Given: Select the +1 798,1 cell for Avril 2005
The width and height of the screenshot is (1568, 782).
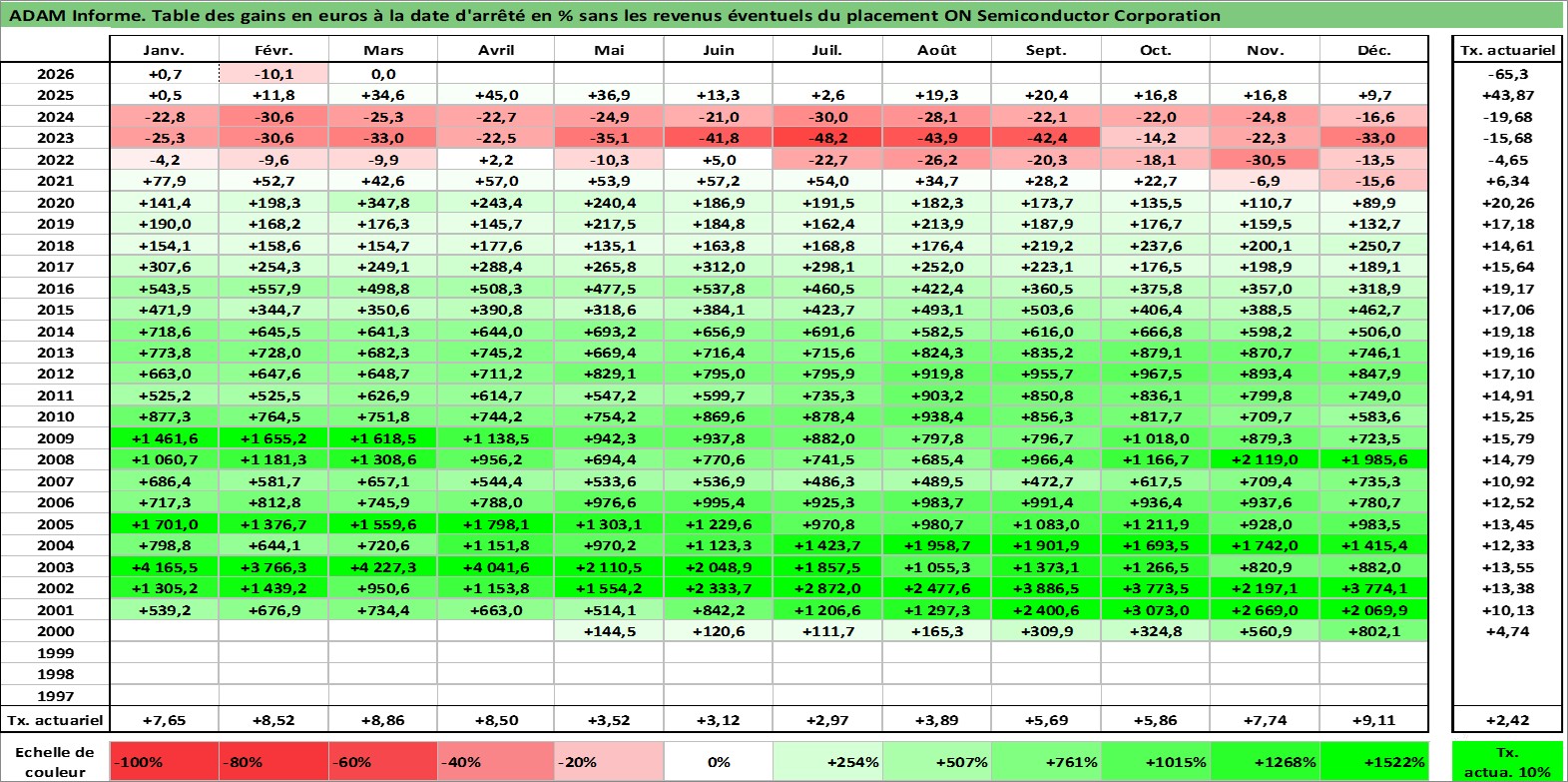Looking at the screenshot, I should 496,524.
